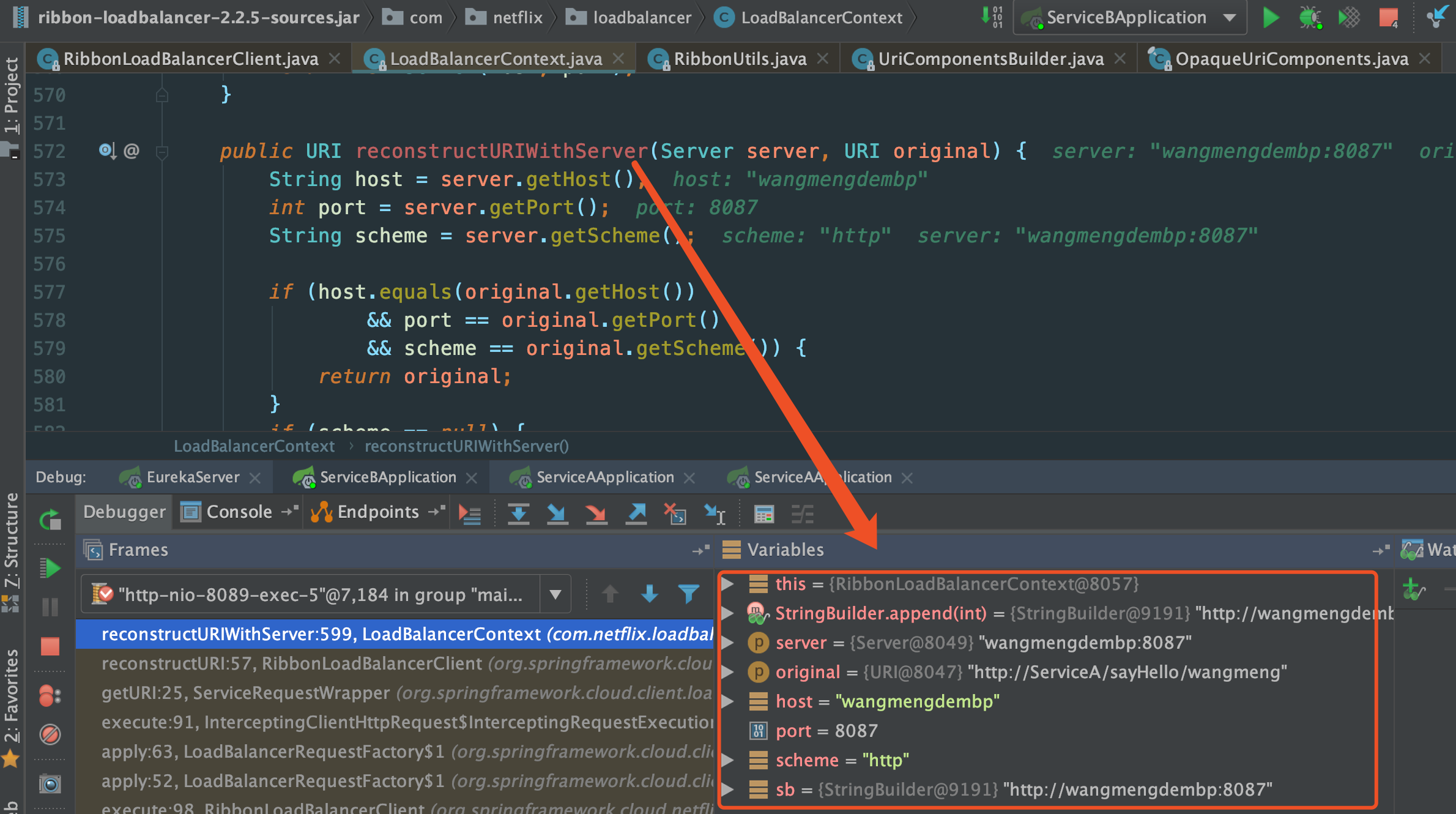Click the Trace Current Stream Chain icon
The height and width of the screenshot is (814, 1456).
coord(802,514)
